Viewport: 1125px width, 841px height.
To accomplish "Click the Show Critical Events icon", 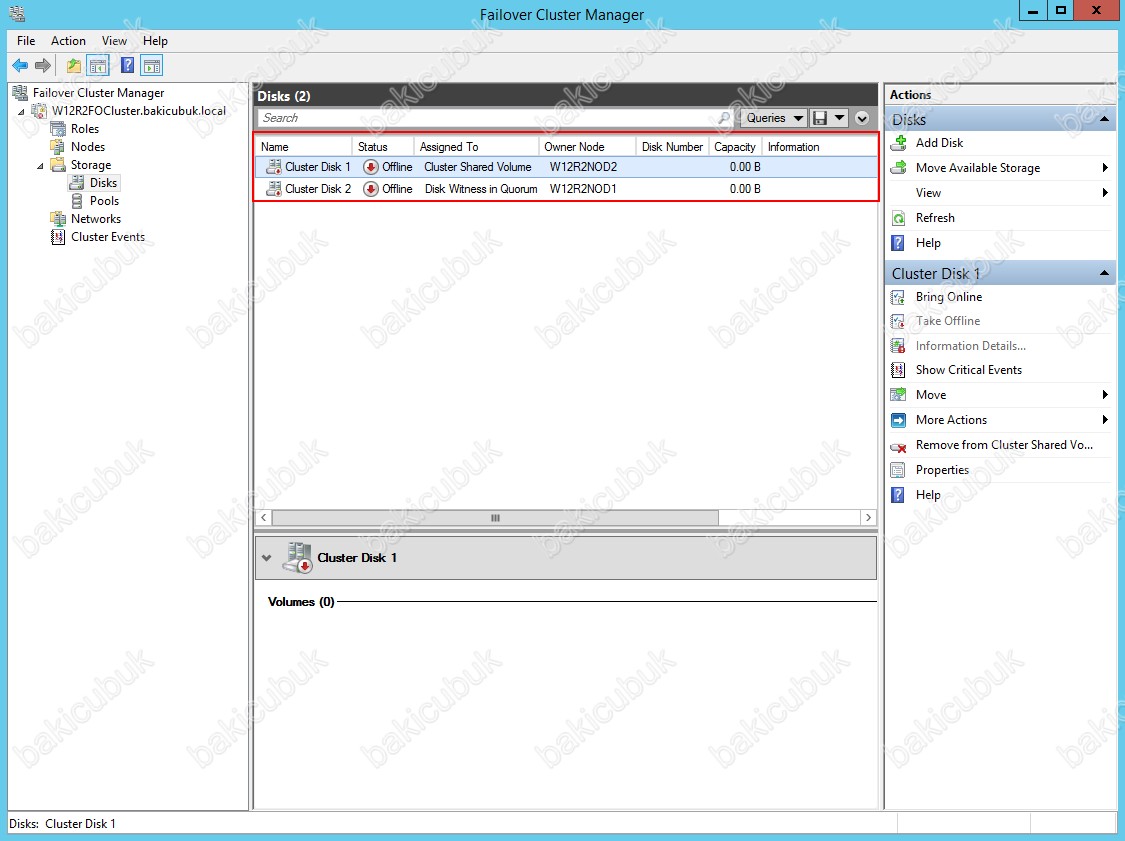I will click(x=898, y=370).
